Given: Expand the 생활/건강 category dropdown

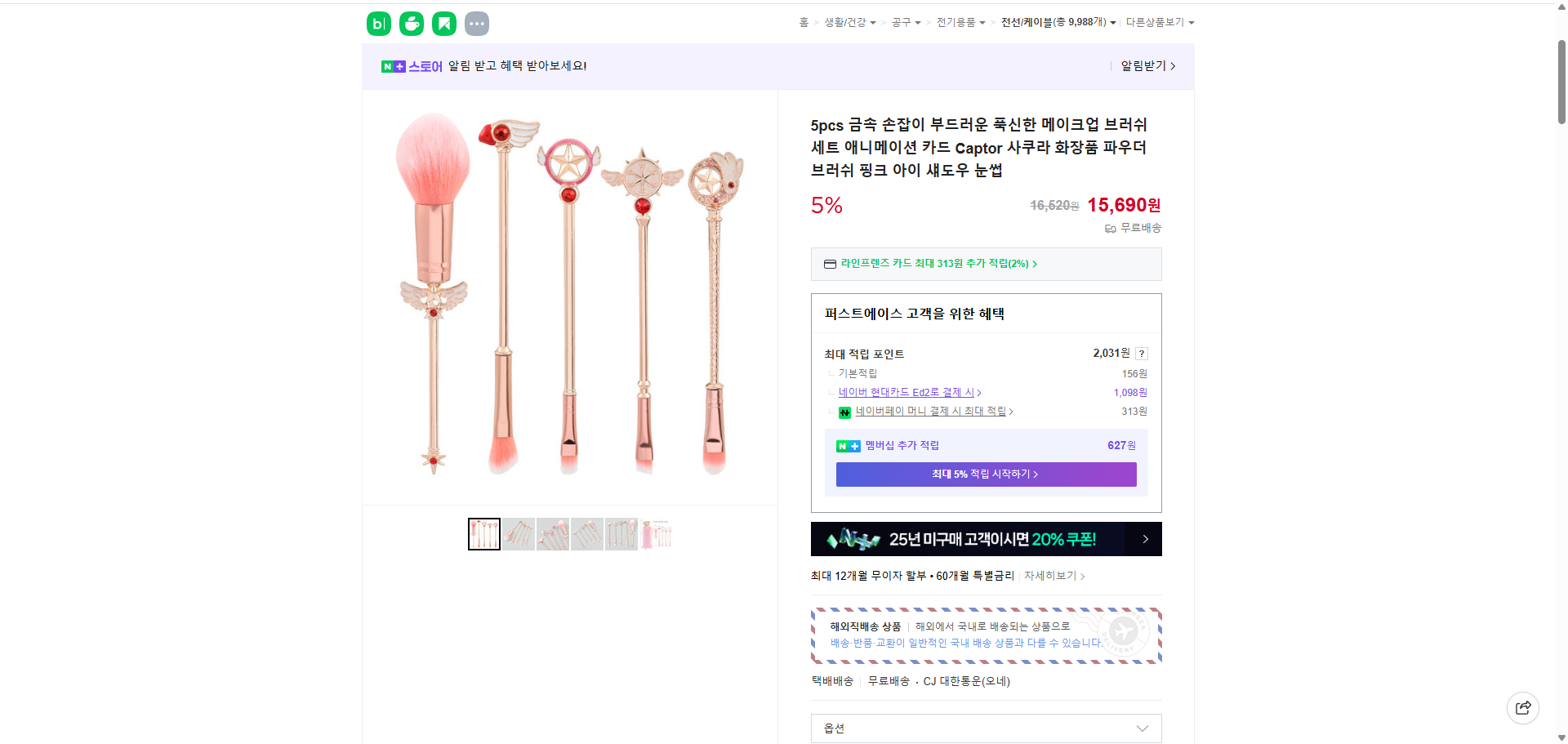Looking at the screenshot, I should pos(849,22).
